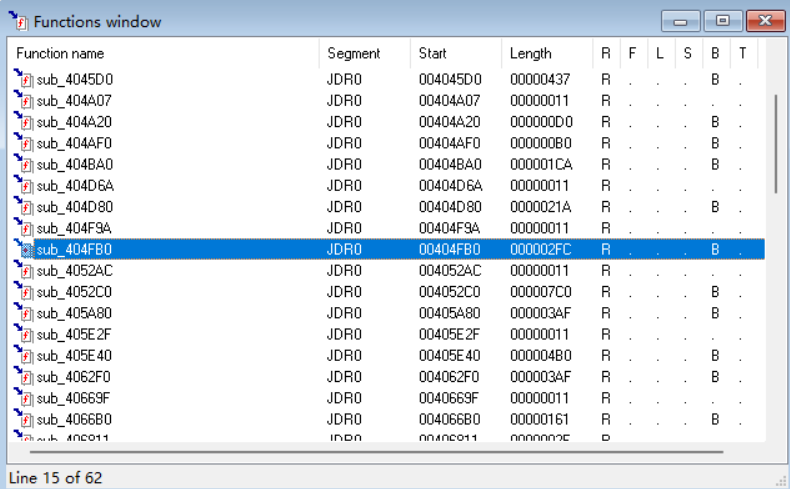Click B flag in sub_404D80 row
790x489 pixels.
click(715, 207)
